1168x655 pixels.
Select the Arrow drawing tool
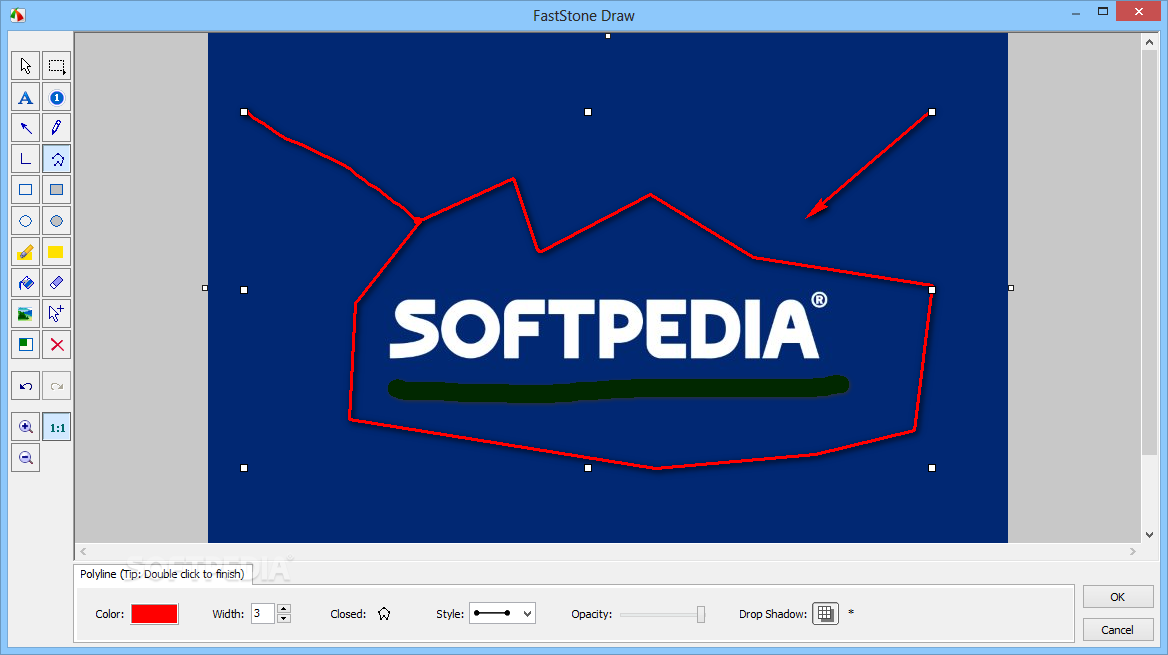25,128
